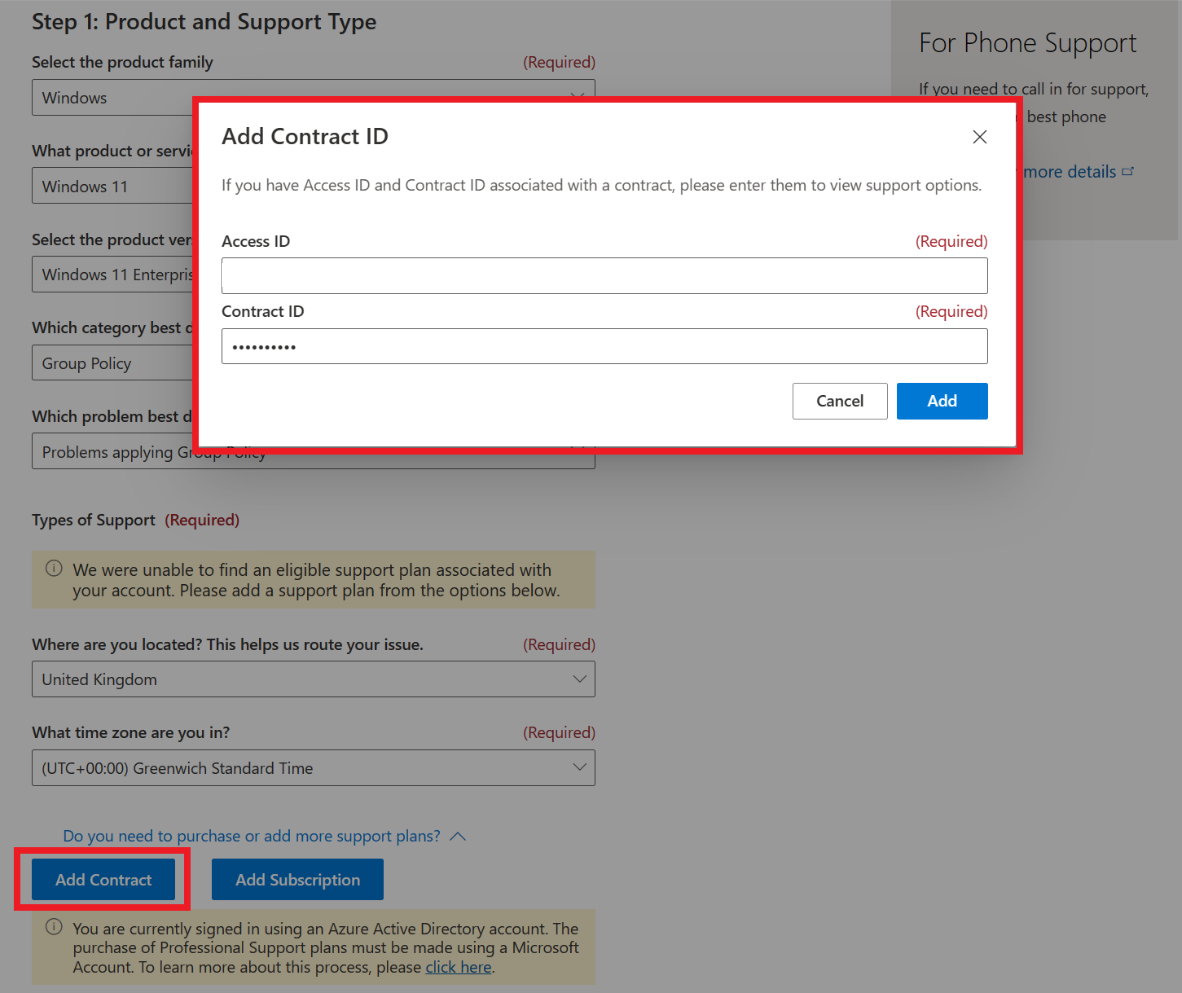Click the Access ID input field
The height and width of the screenshot is (993, 1182).
coord(604,275)
